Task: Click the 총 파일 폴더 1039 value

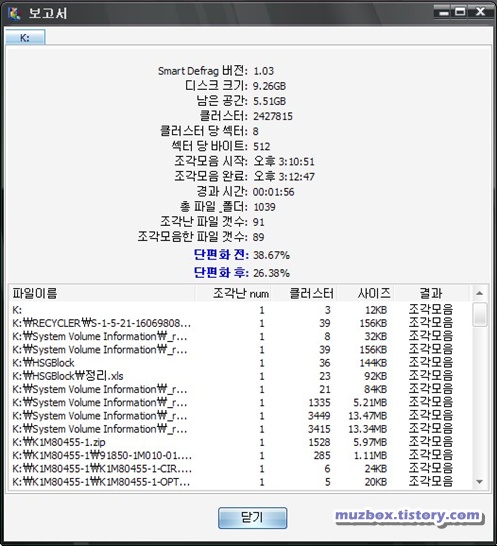Action: (x=264, y=207)
